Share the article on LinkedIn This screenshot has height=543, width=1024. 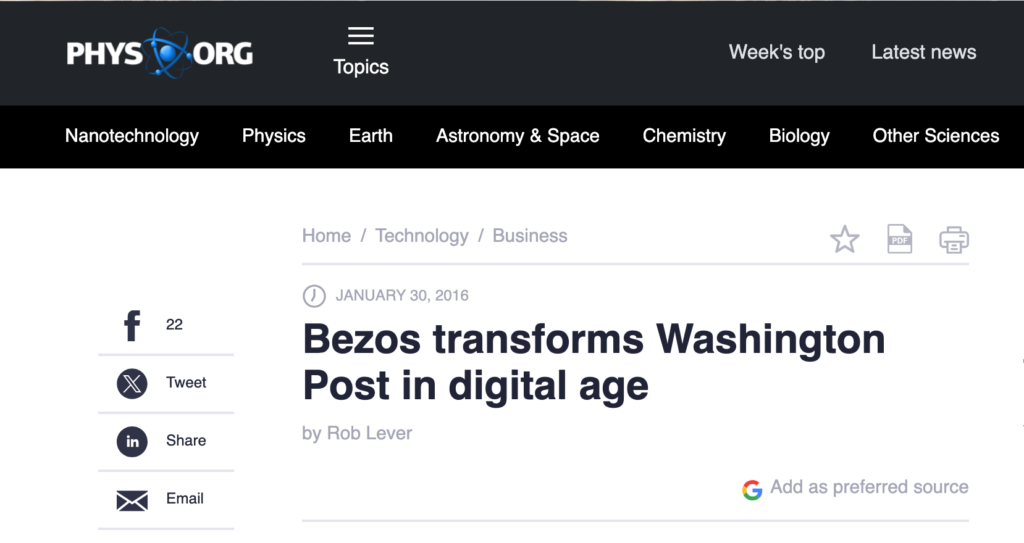132,441
